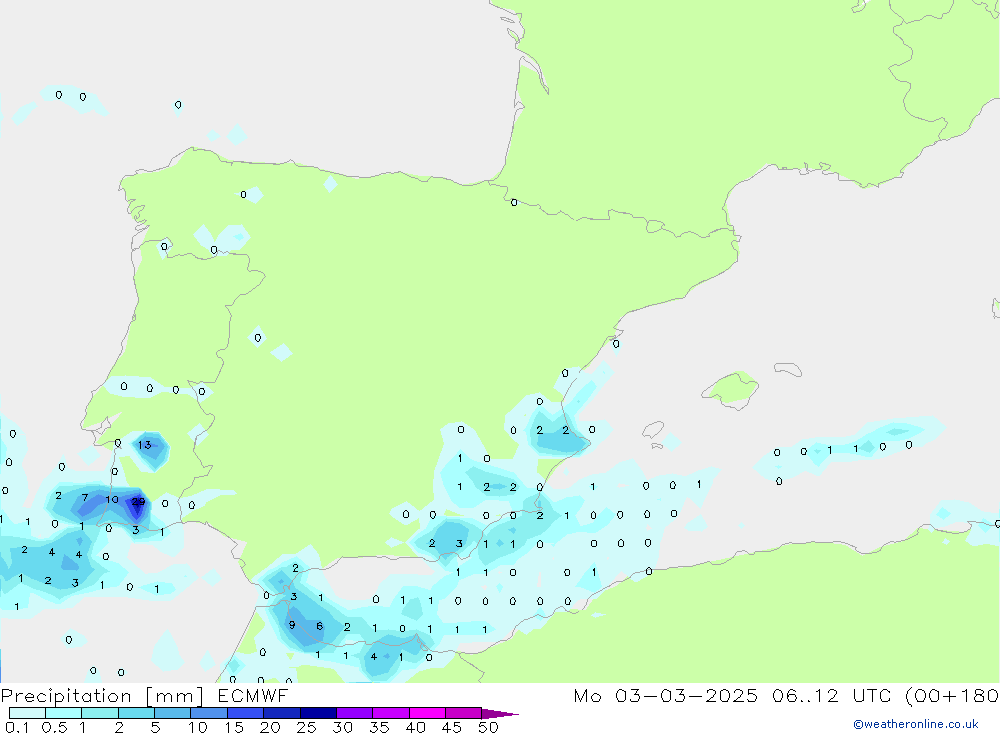
Task: Click the 20–25 mm legend color box
Action: point(282,713)
